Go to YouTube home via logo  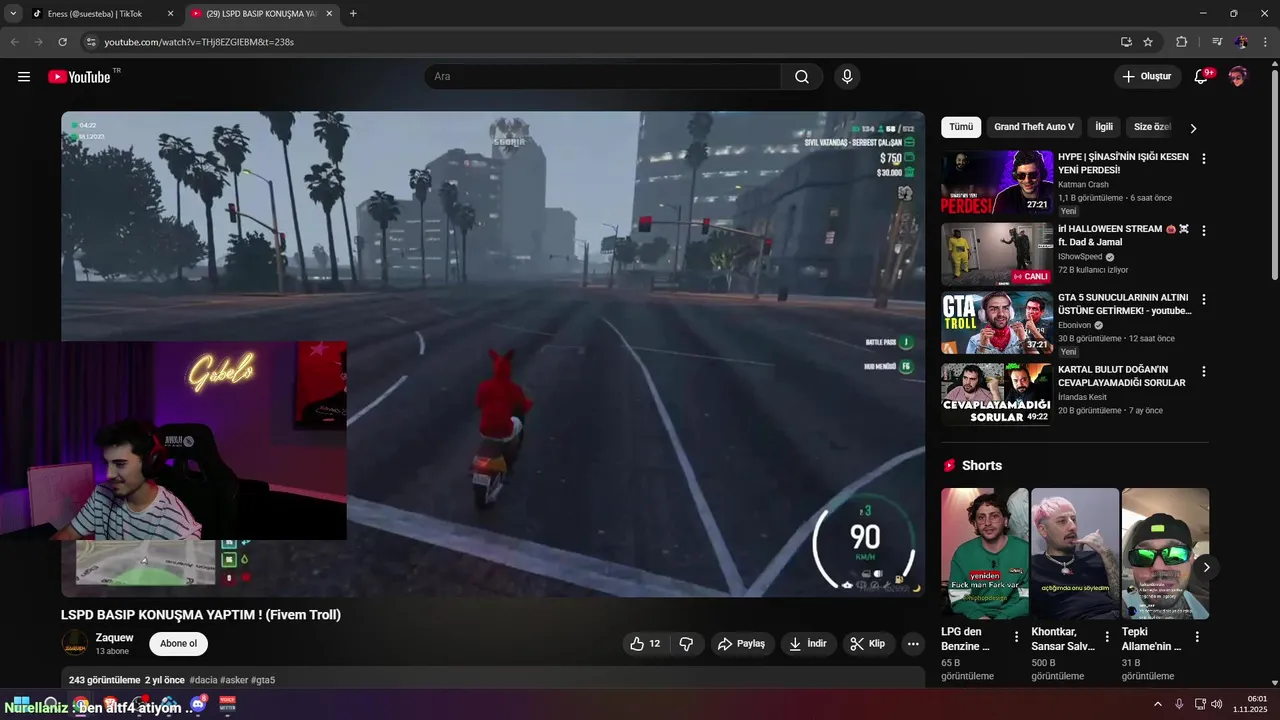pos(79,77)
